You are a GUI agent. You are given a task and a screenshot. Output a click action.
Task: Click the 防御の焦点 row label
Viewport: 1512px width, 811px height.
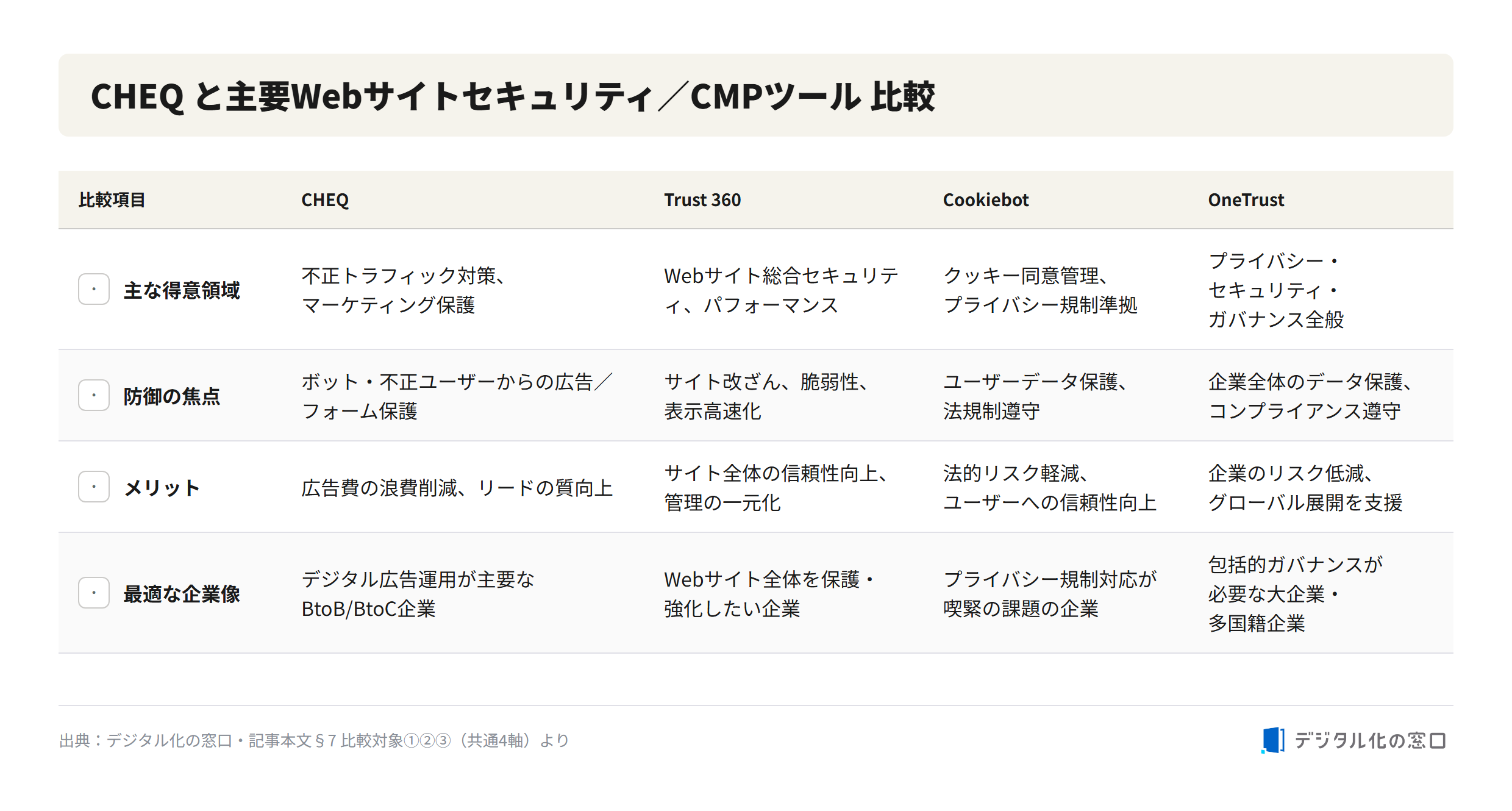pos(172,396)
